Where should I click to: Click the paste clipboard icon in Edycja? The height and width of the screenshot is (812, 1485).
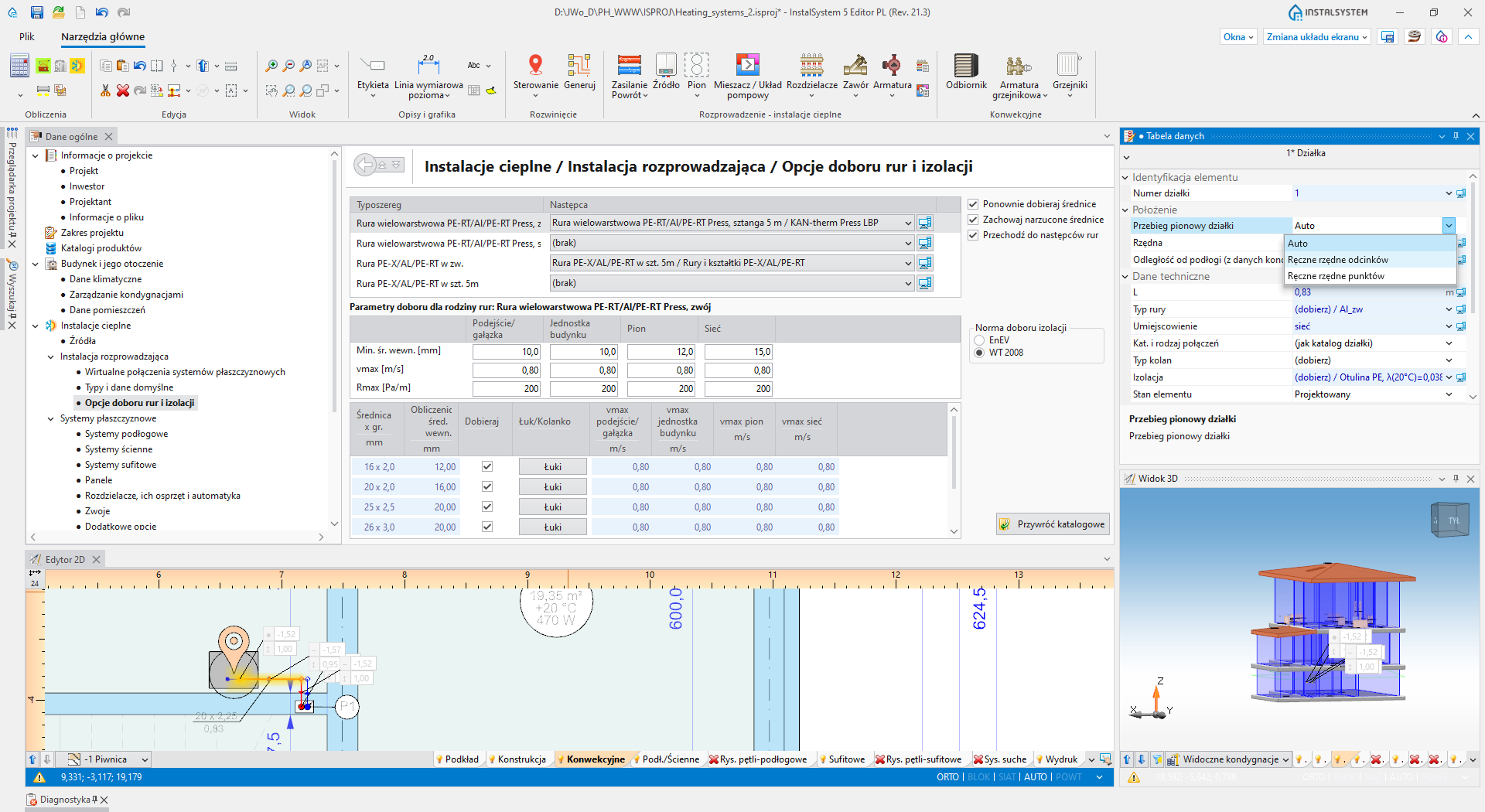click(x=122, y=66)
